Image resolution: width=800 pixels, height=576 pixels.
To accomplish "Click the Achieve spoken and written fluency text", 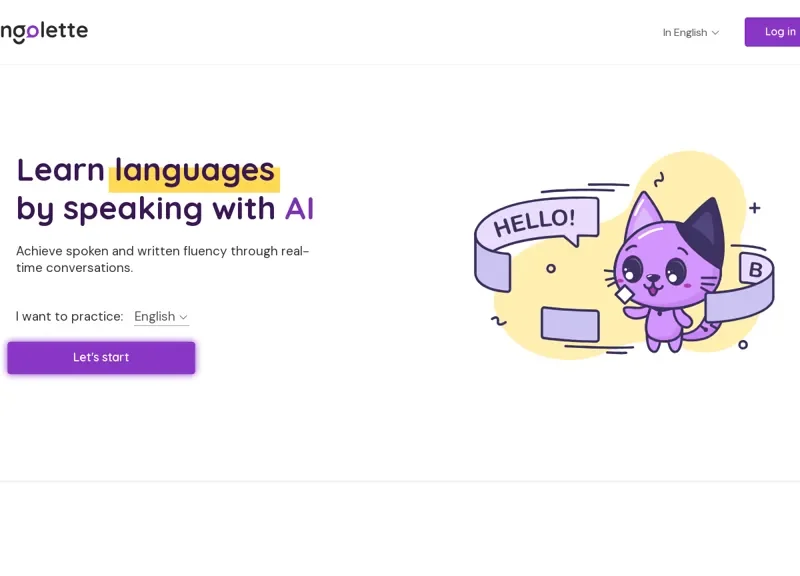I will tap(163, 259).
